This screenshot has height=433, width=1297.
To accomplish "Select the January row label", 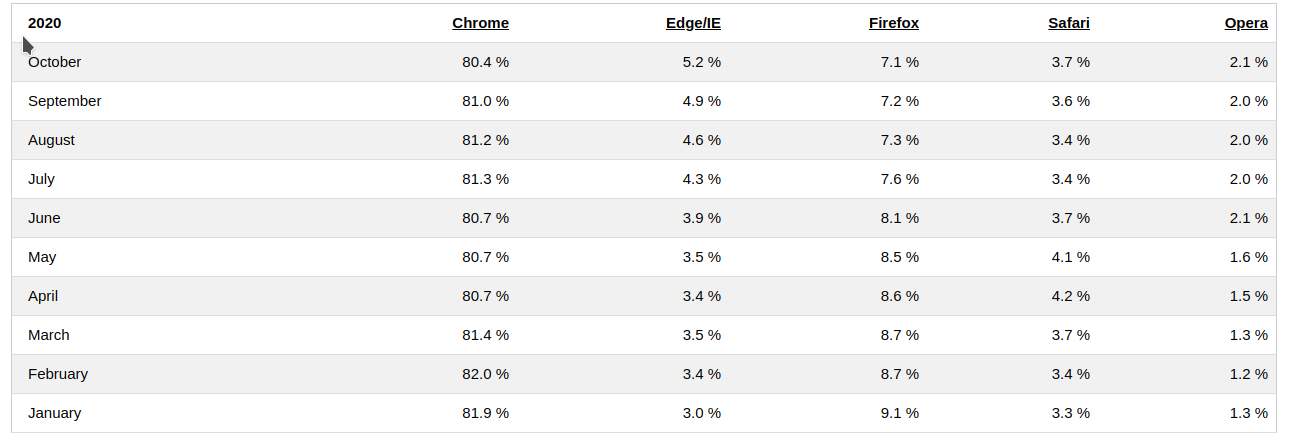I will pyautogui.click(x=55, y=413).
